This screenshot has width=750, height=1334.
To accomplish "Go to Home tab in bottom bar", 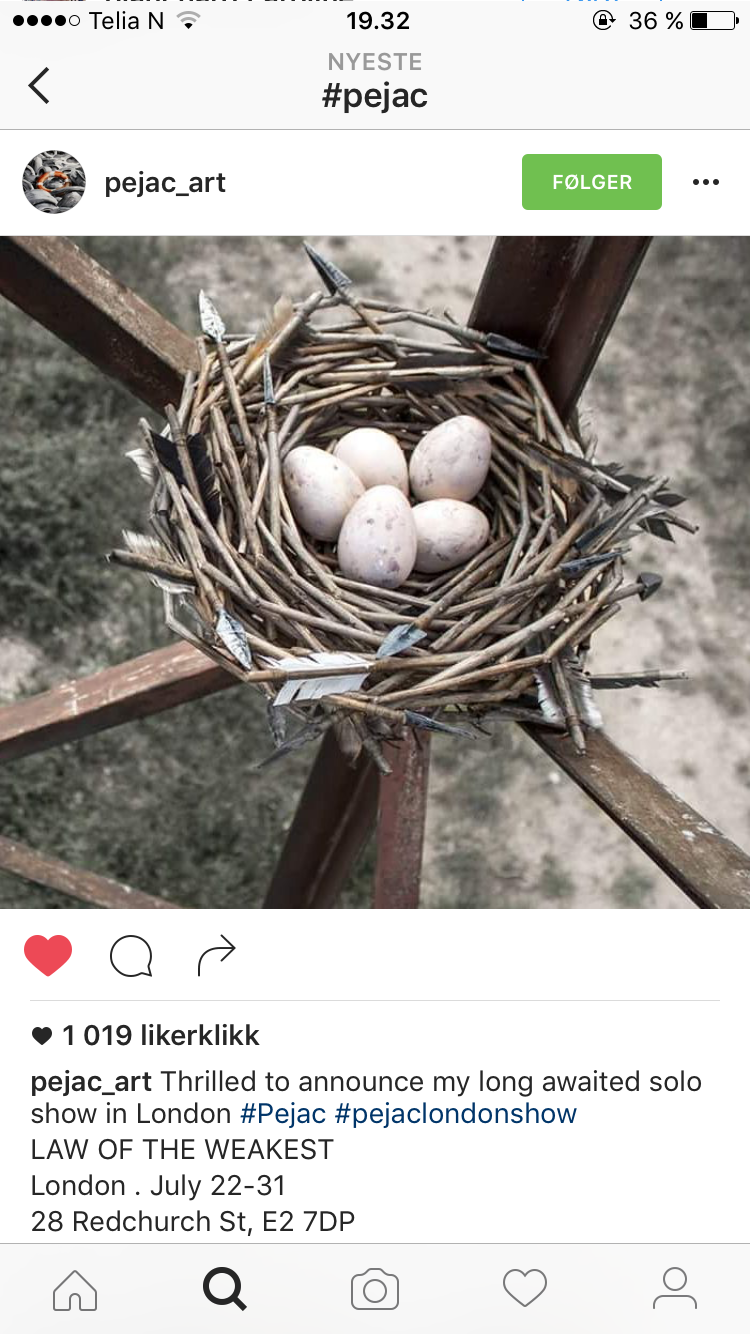I will 75,1289.
